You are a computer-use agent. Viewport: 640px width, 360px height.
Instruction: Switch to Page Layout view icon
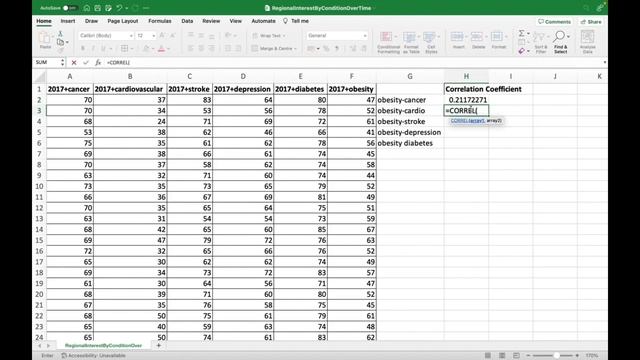(x=502, y=356)
